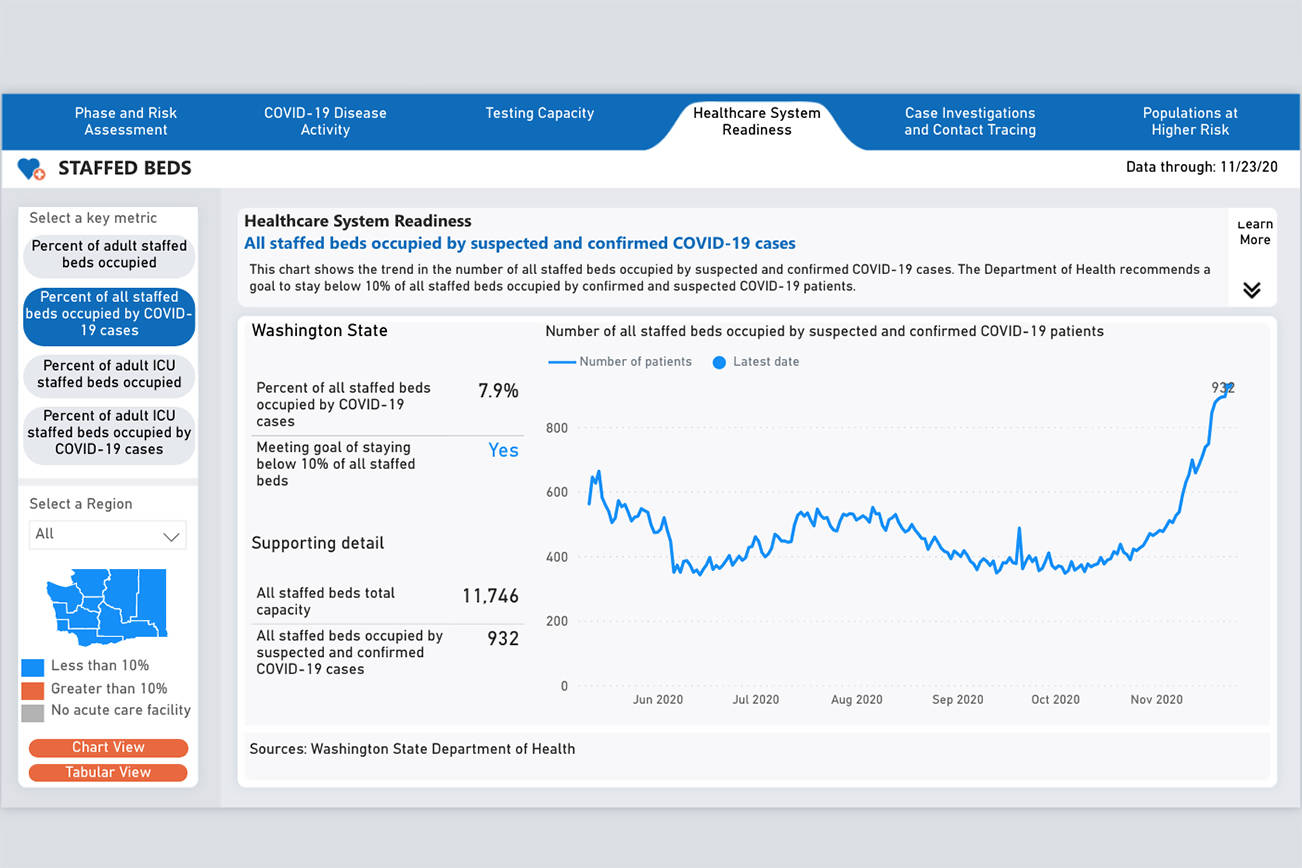1302x868 pixels.
Task: Switch to Tabular View
Action: (108, 772)
